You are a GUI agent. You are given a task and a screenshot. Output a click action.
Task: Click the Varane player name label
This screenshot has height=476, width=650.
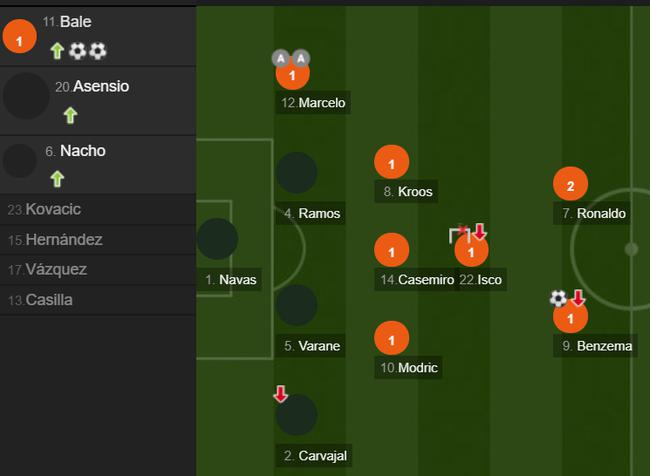(x=312, y=346)
